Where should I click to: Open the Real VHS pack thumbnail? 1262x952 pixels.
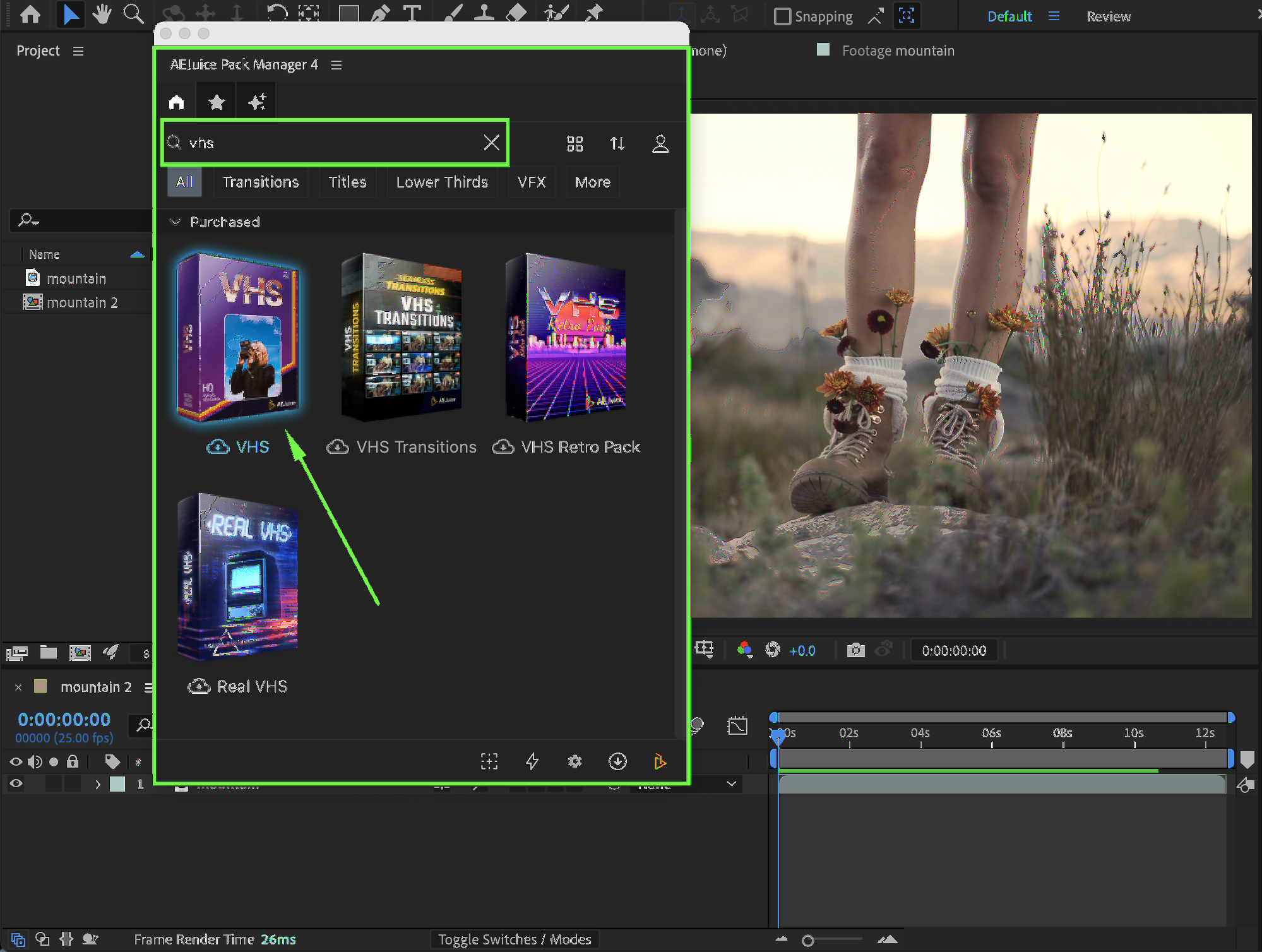[238, 577]
